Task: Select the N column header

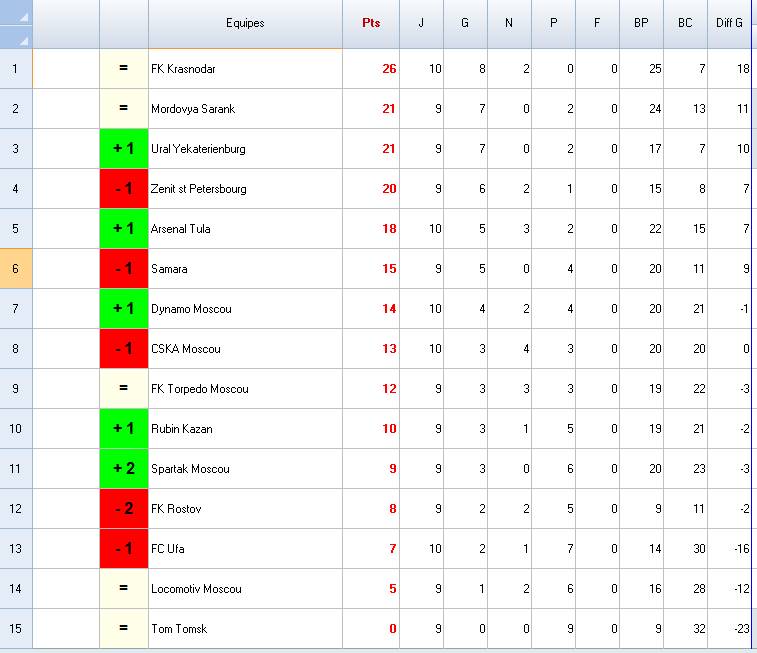Action: tap(509, 23)
